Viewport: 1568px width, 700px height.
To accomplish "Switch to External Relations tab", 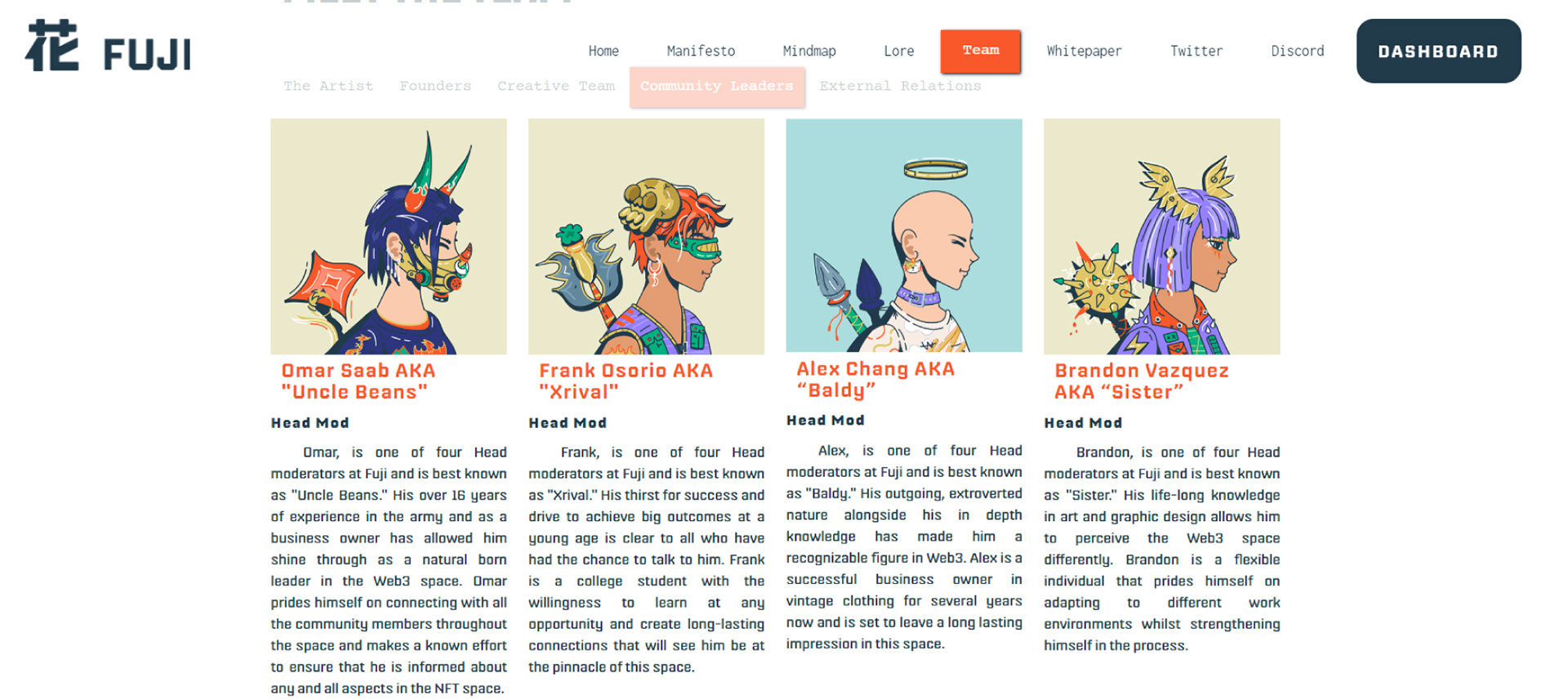I will point(900,86).
